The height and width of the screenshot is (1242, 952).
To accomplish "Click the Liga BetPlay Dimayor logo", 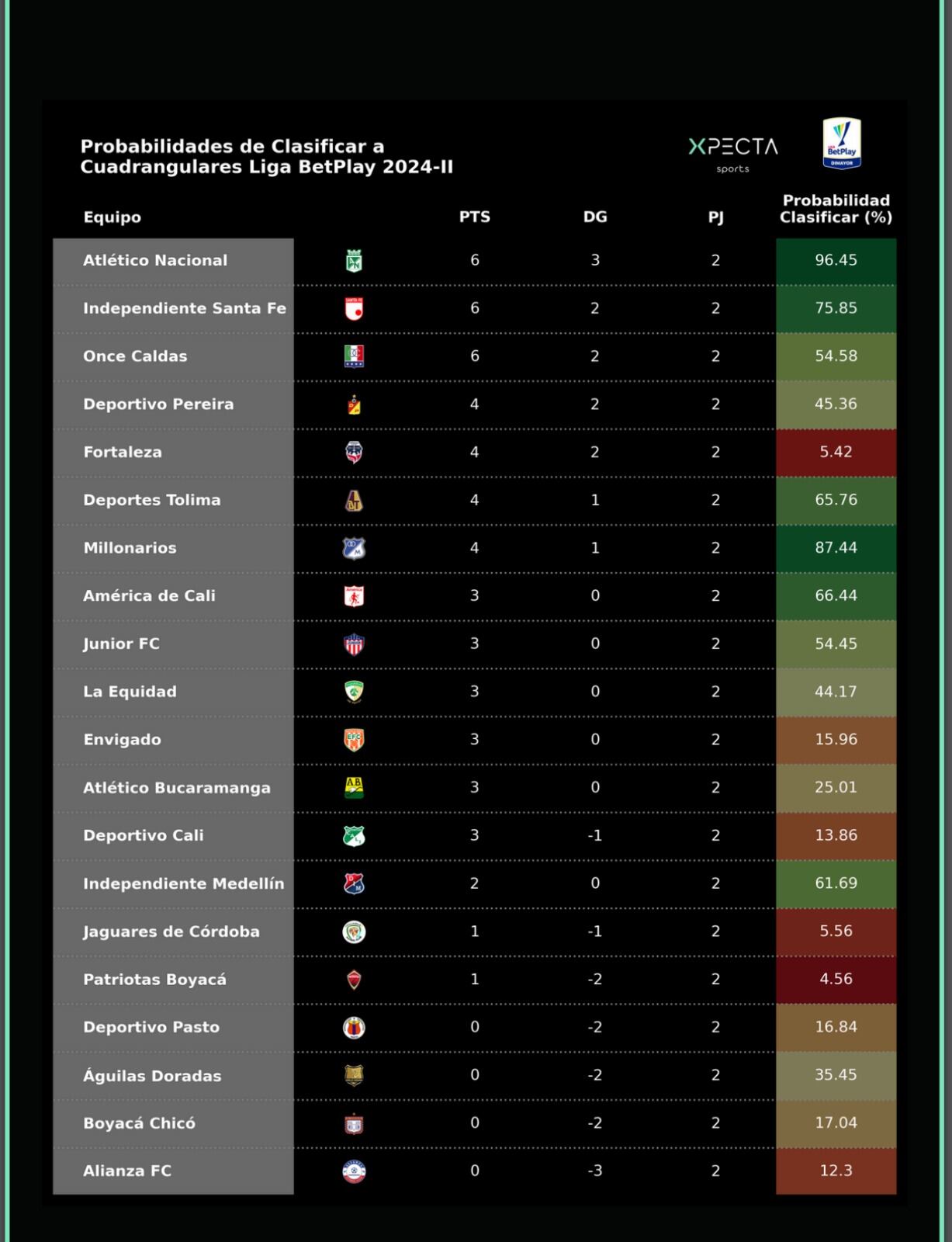I will [841, 144].
